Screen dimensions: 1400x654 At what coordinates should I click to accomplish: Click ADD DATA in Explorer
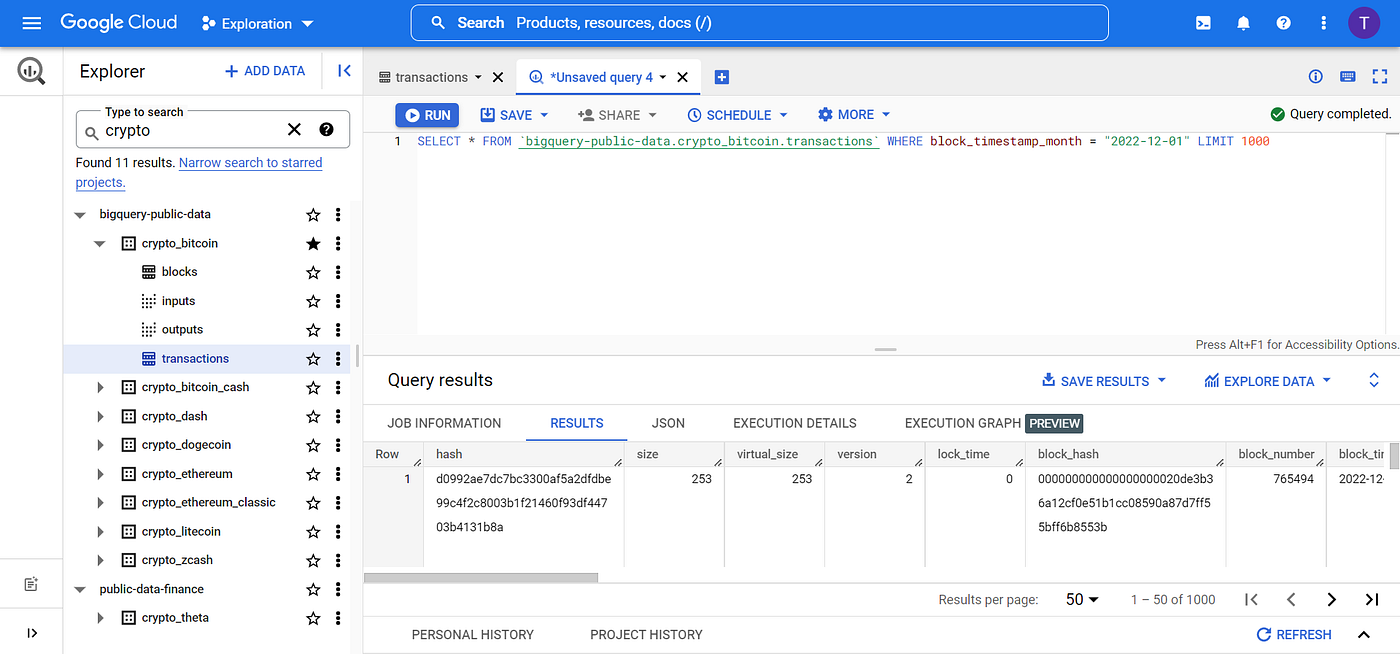264,71
